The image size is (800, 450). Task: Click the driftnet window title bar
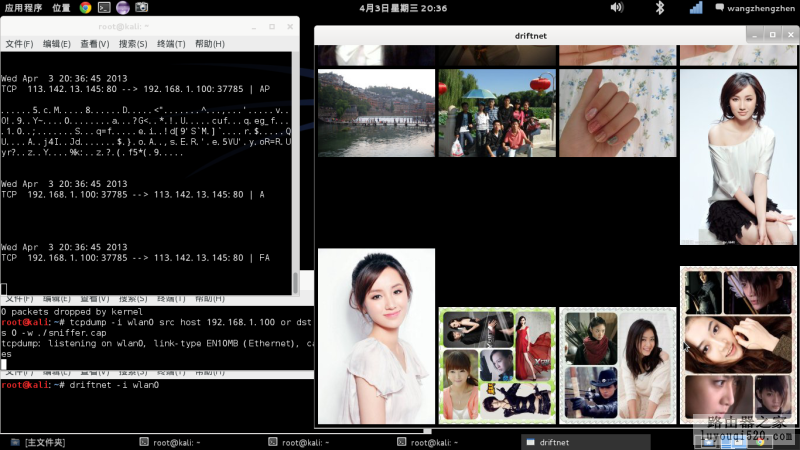coord(531,36)
